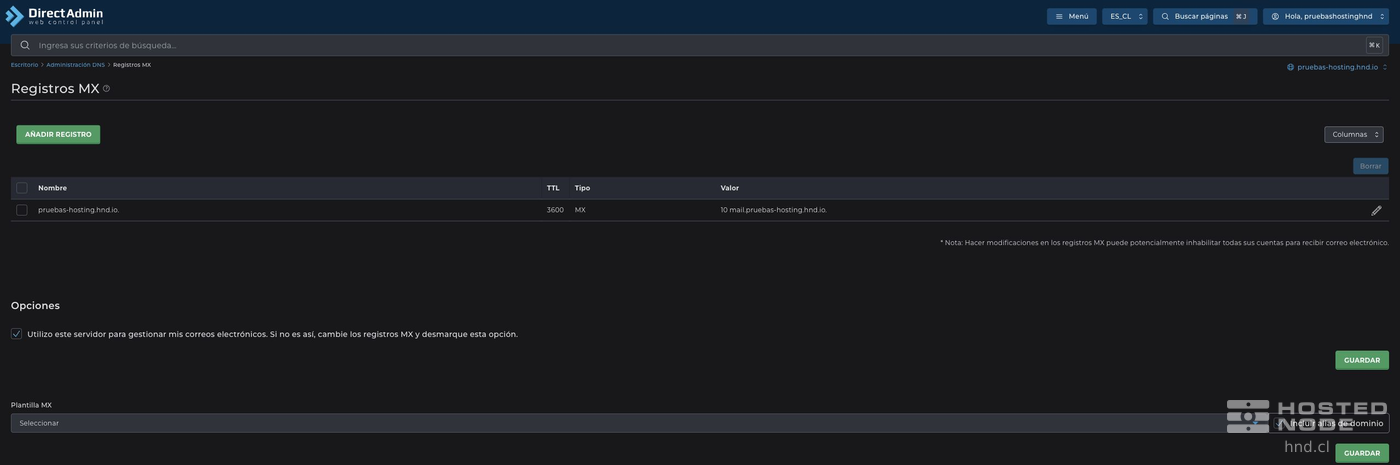
Task: Click the ⌘K shortcut badge in search bar
Action: click(1374, 45)
